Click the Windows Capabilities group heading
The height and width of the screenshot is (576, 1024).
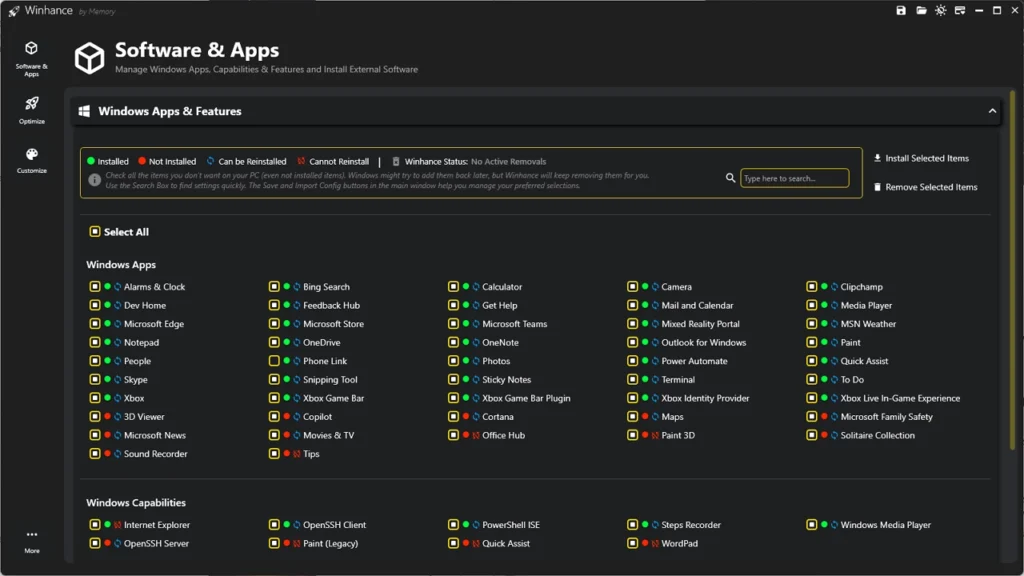(x=136, y=503)
